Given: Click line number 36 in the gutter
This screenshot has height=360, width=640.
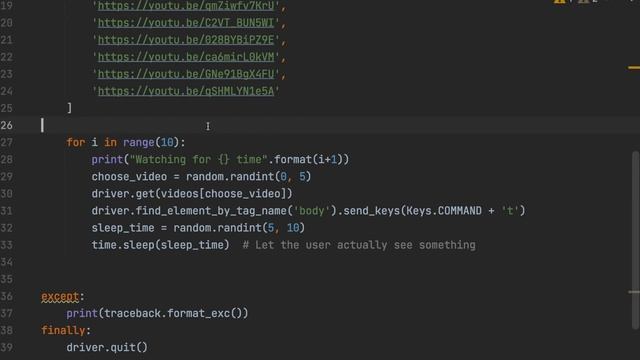Looking at the screenshot, I should [x=7, y=296].
